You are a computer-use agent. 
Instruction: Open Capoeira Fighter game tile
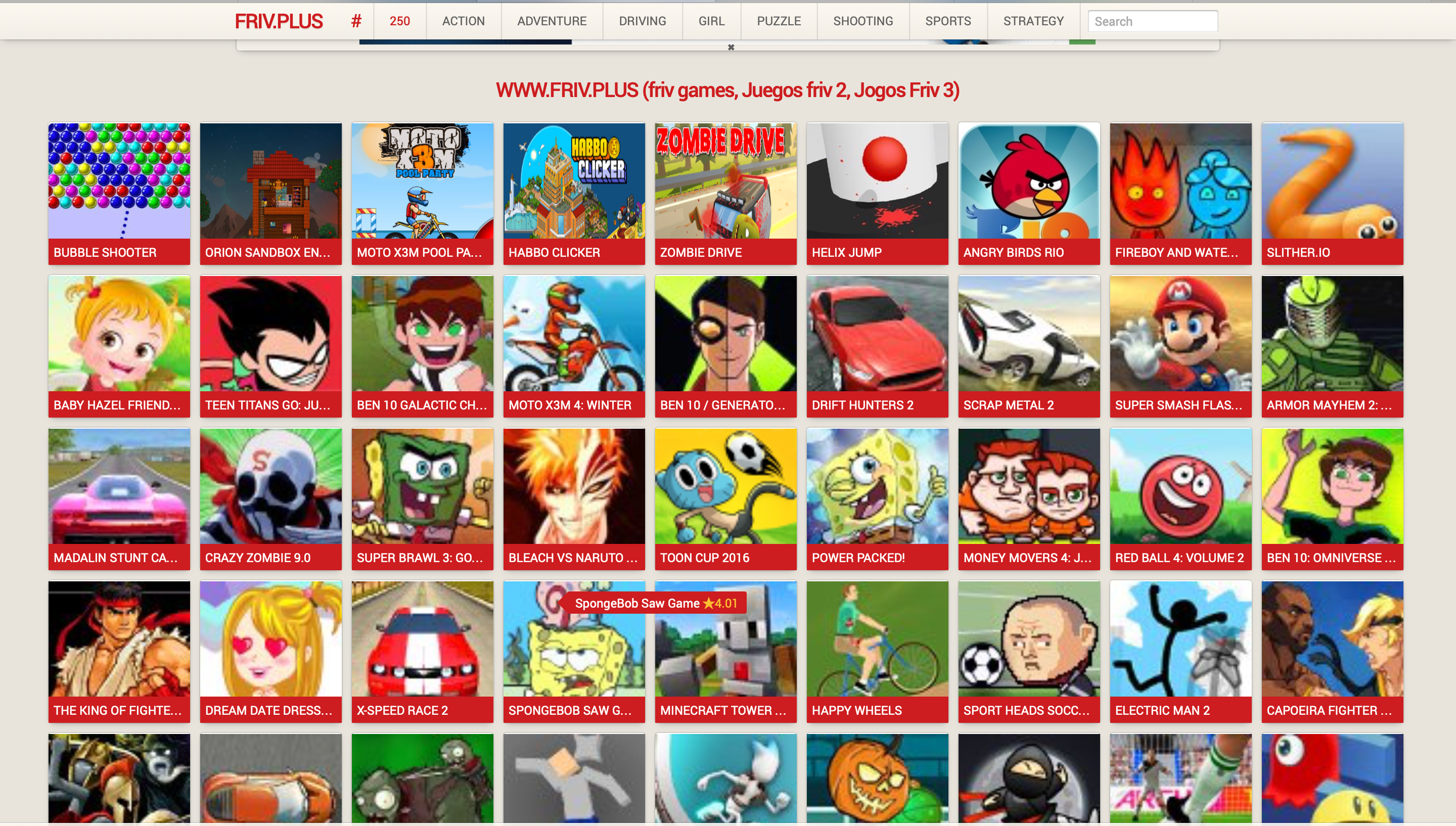tap(1332, 651)
